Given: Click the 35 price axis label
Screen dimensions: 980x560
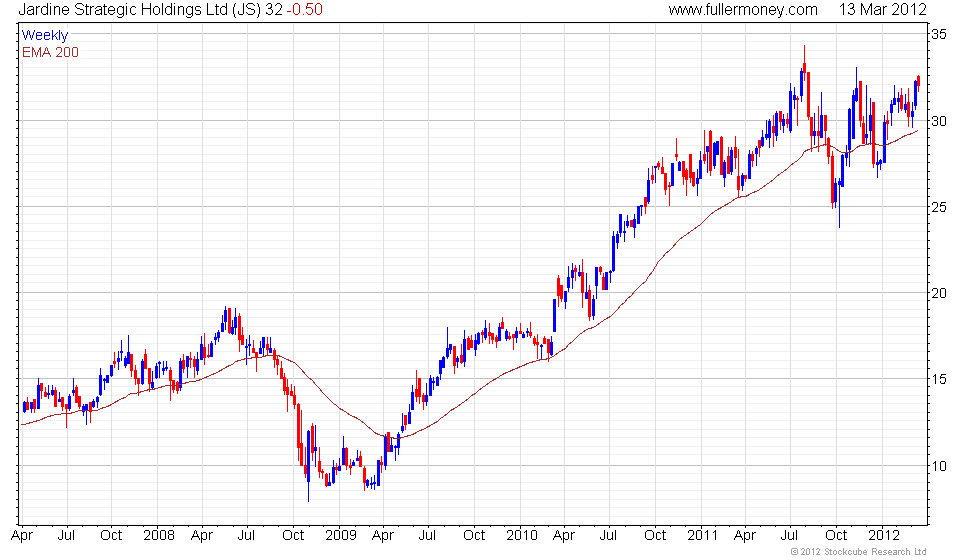Looking at the screenshot, I should tap(938, 34).
